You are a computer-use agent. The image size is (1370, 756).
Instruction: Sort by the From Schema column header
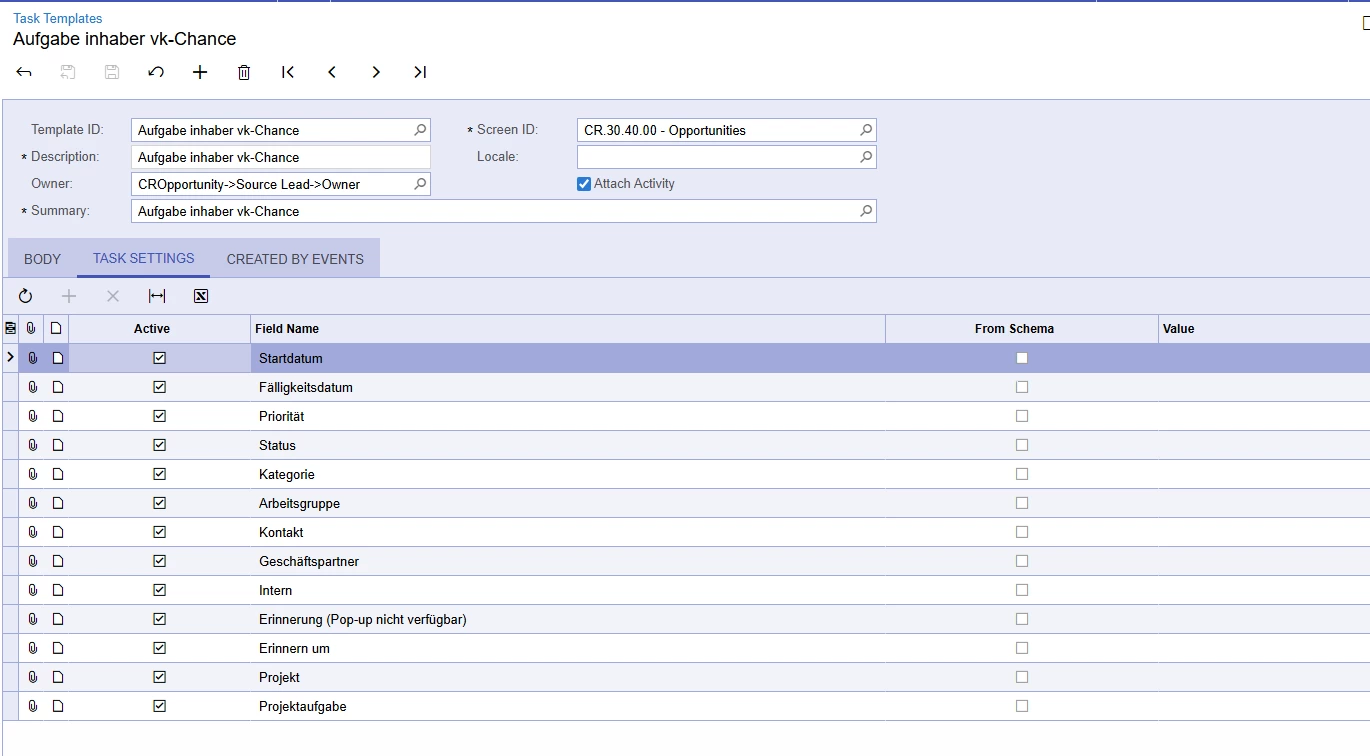(x=1022, y=329)
